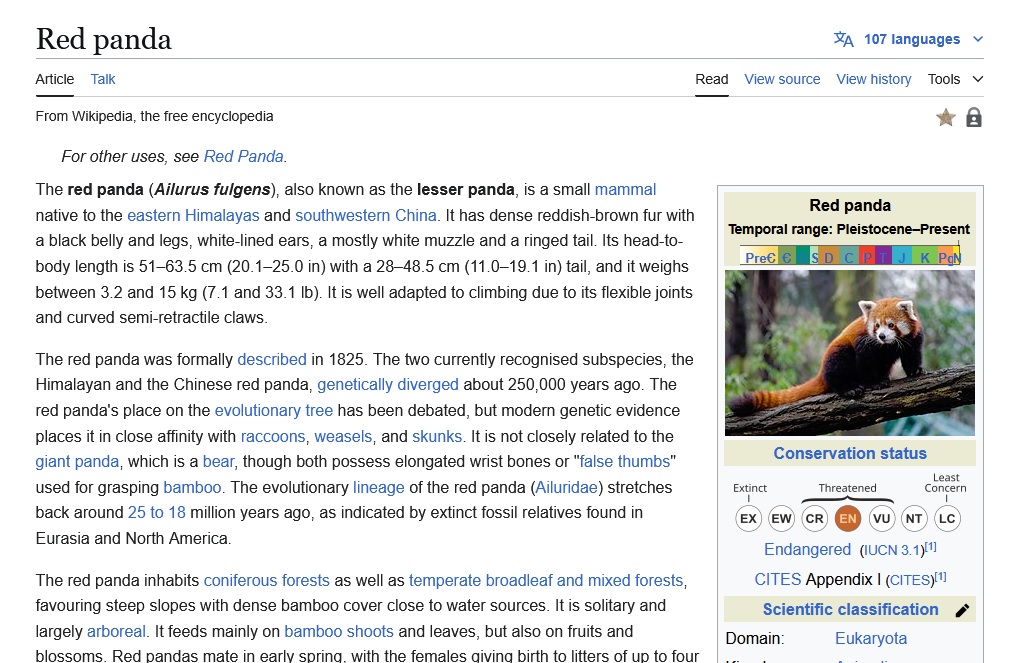Click citation [1] after IUCN 3.1
This screenshot has height=663, width=1014.
pos(931,547)
